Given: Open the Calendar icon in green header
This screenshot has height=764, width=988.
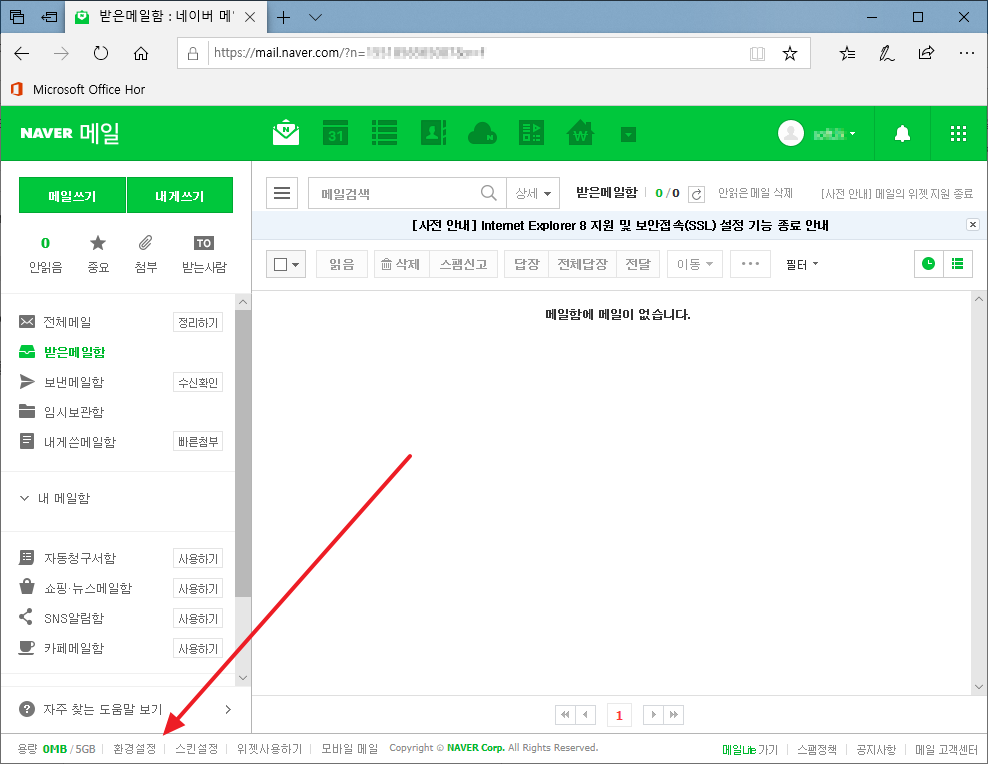Looking at the screenshot, I should point(335,133).
